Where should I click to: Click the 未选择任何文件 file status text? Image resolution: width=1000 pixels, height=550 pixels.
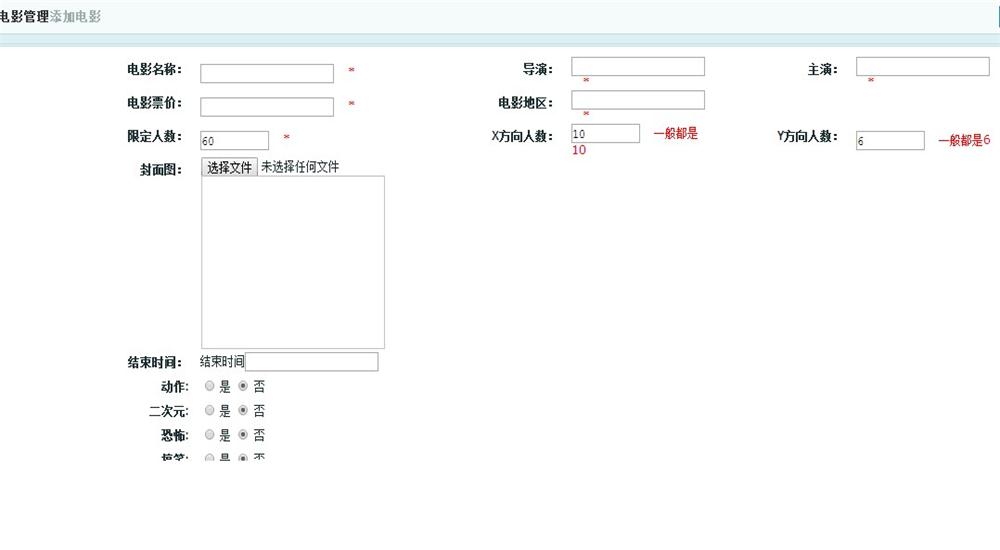(x=300, y=167)
